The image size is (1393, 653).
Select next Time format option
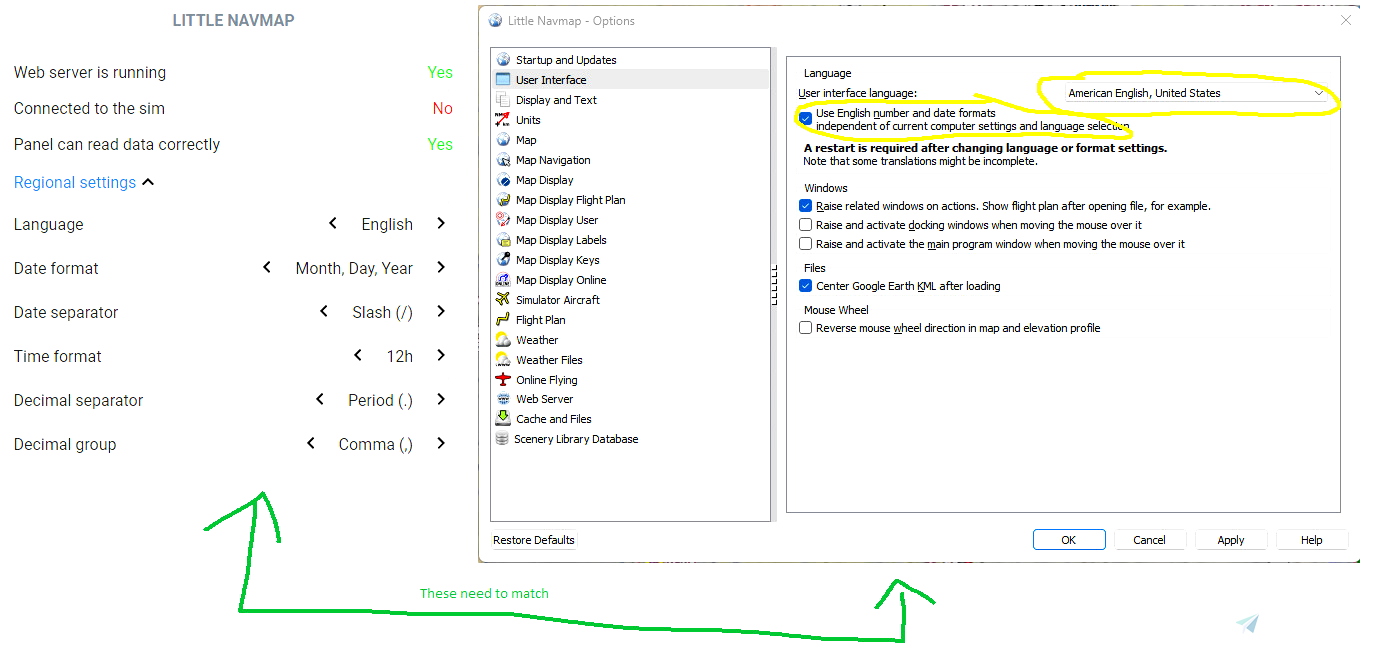pyautogui.click(x=441, y=356)
